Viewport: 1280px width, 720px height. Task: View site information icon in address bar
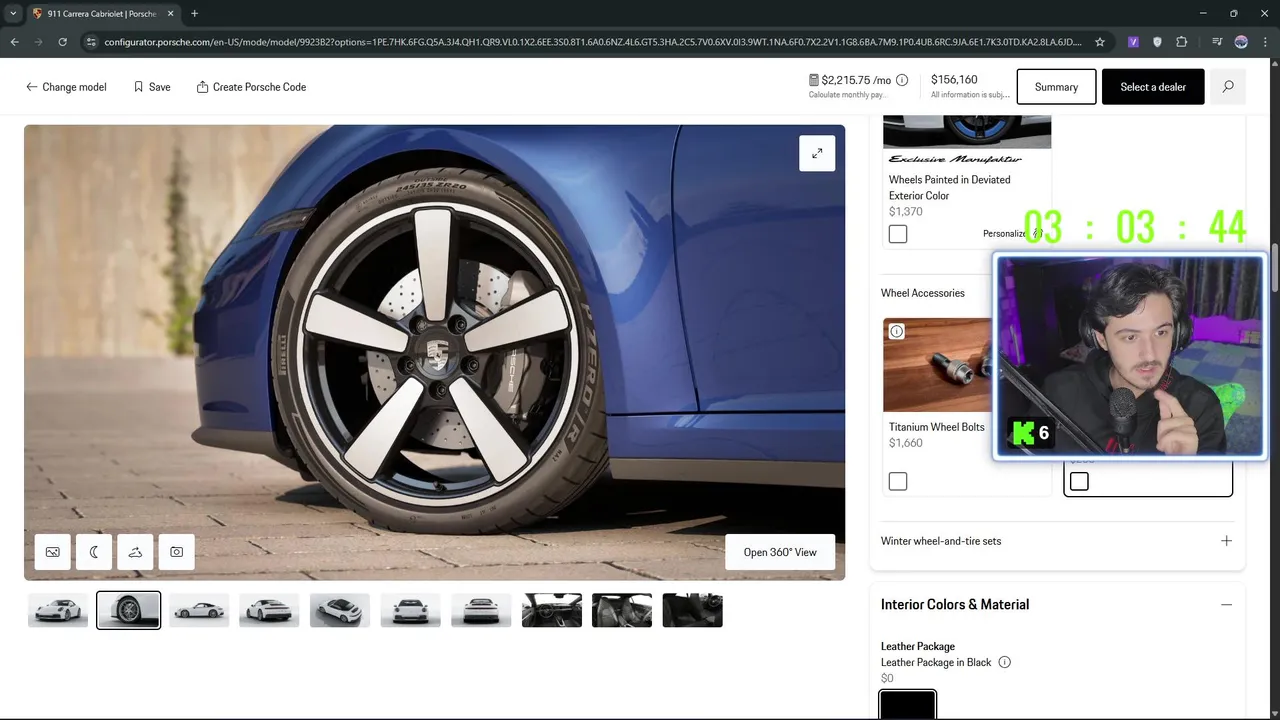[x=91, y=42]
